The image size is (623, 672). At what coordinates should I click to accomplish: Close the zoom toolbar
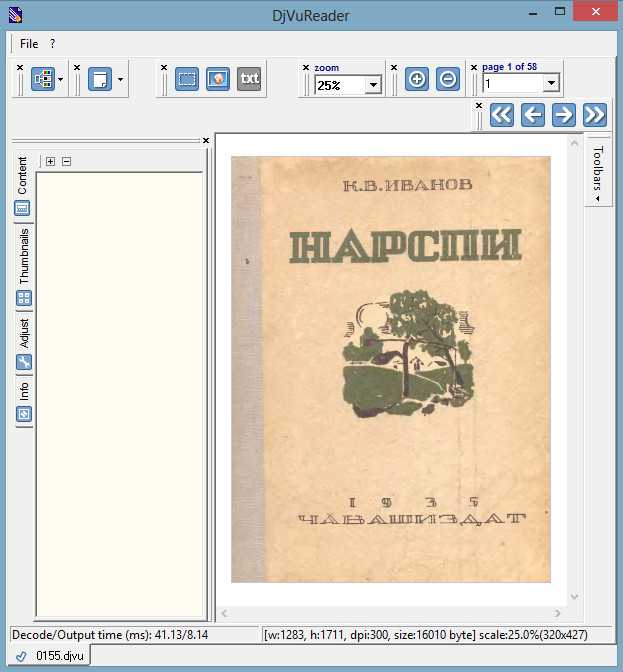[x=306, y=68]
